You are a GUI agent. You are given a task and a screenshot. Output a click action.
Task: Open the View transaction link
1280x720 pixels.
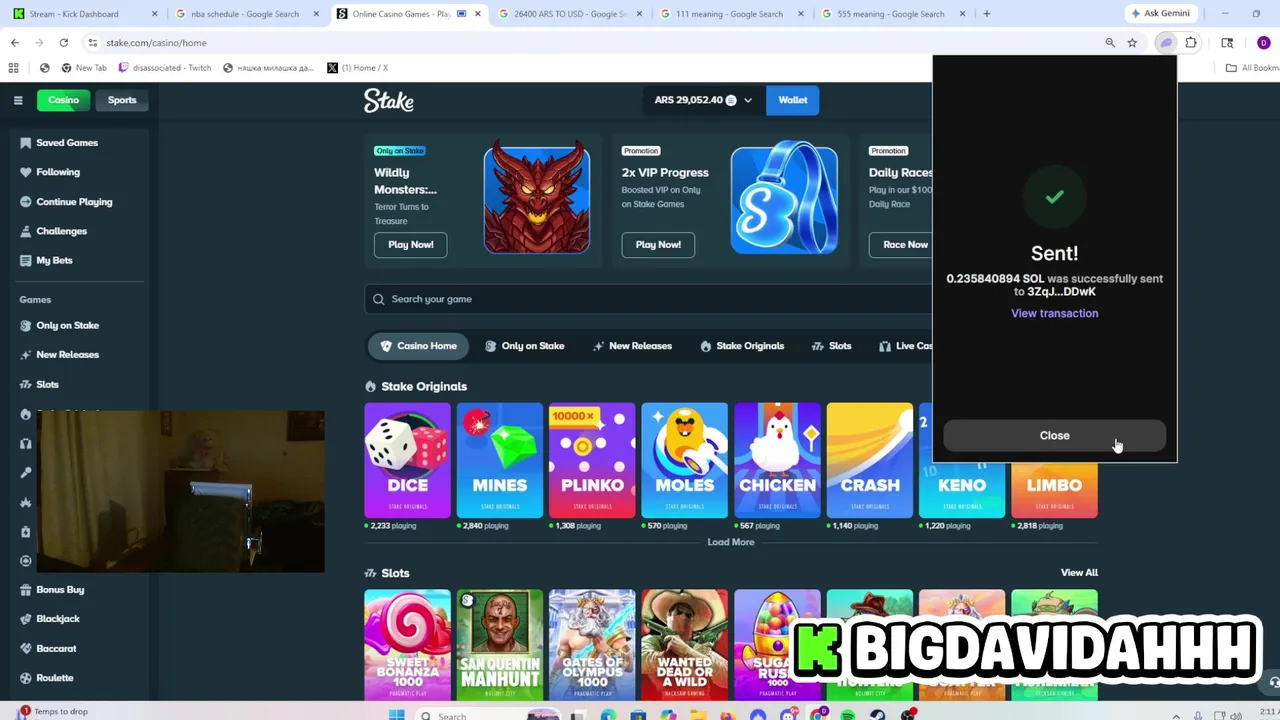click(1054, 313)
